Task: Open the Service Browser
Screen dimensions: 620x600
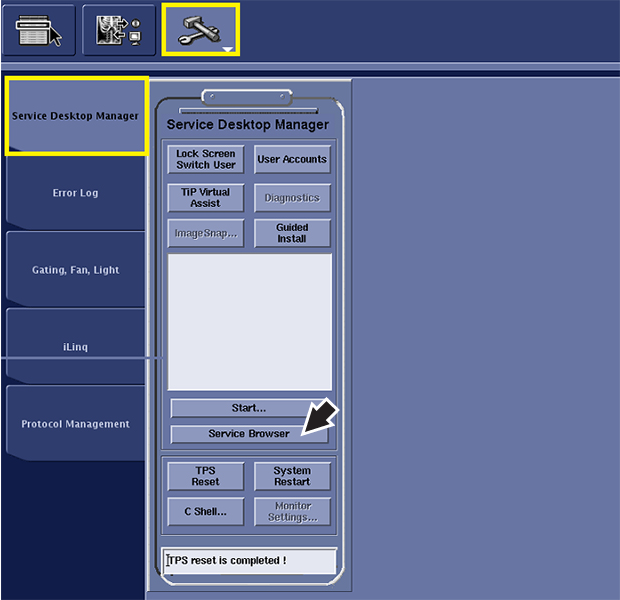Action: 249,434
